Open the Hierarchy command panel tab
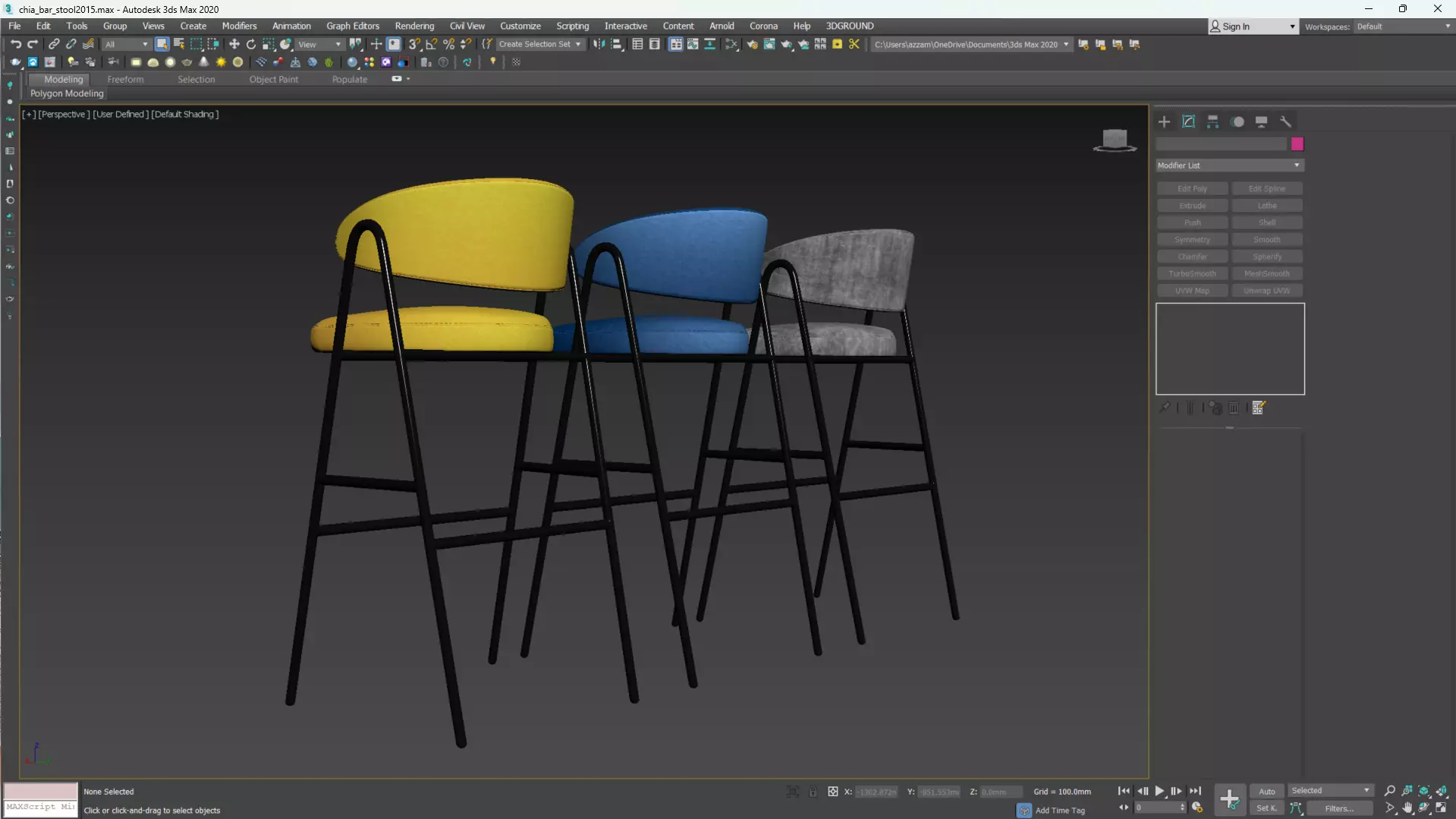Image resolution: width=1456 pixels, height=819 pixels. click(x=1212, y=121)
